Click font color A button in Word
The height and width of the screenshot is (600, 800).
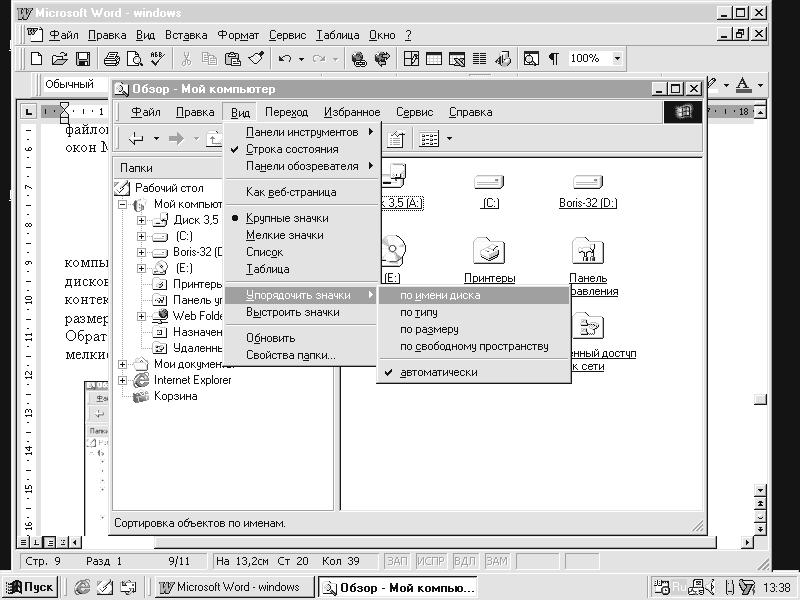point(743,85)
